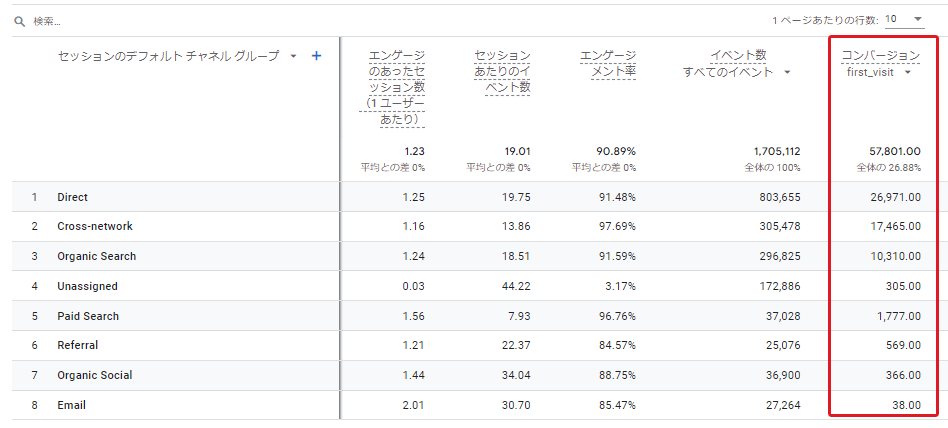Select the Unassigned channel row
The width and height of the screenshot is (948, 428).
[x=473, y=286]
